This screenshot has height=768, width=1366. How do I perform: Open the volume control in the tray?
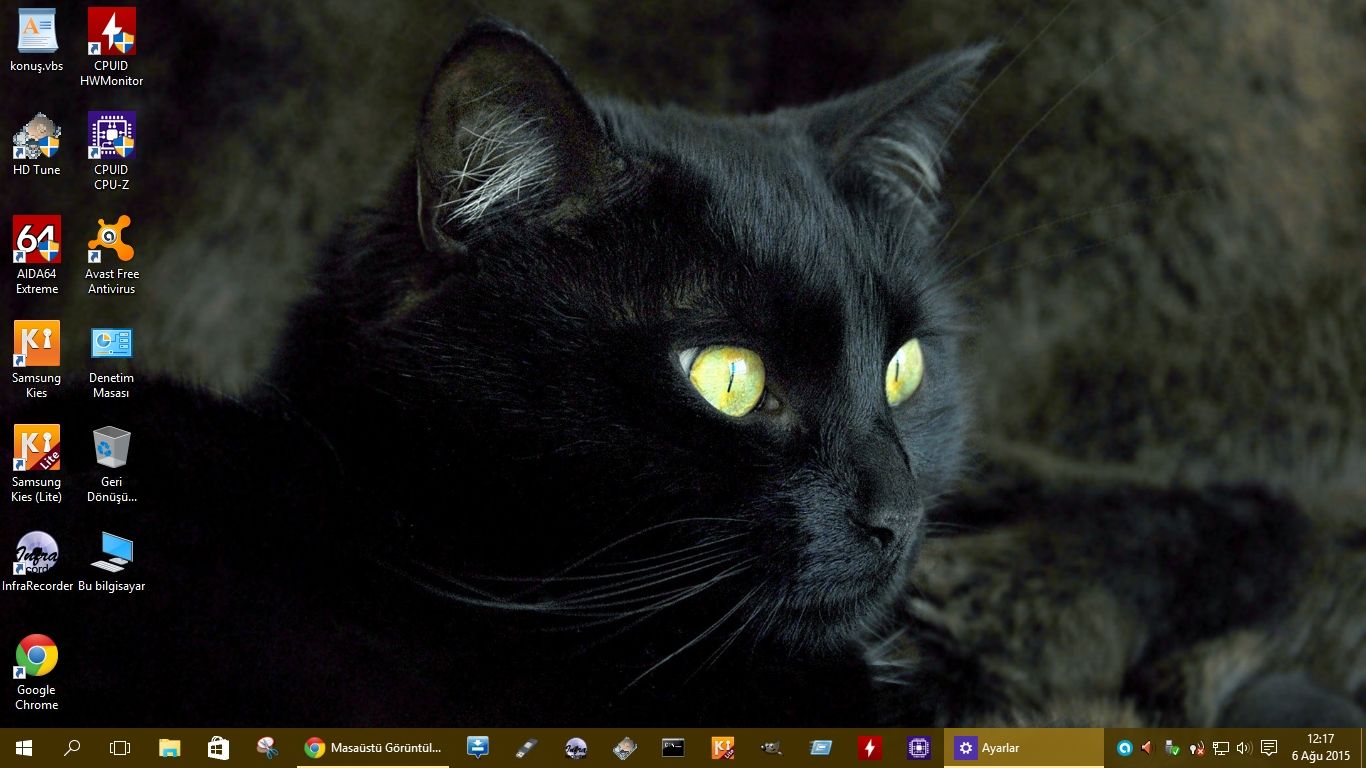tap(1244, 748)
